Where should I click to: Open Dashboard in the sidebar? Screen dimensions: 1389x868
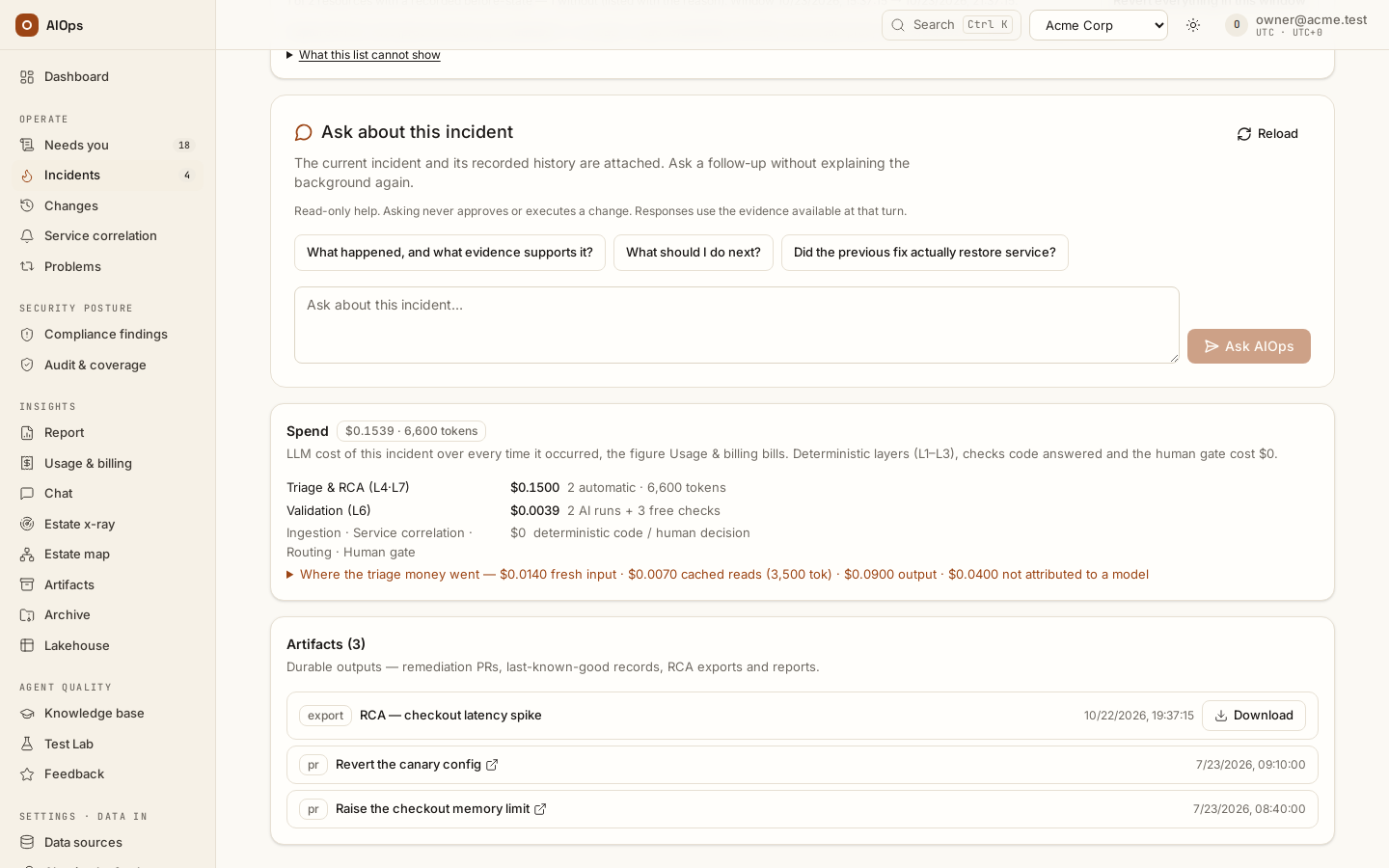(x=108, y=77)
